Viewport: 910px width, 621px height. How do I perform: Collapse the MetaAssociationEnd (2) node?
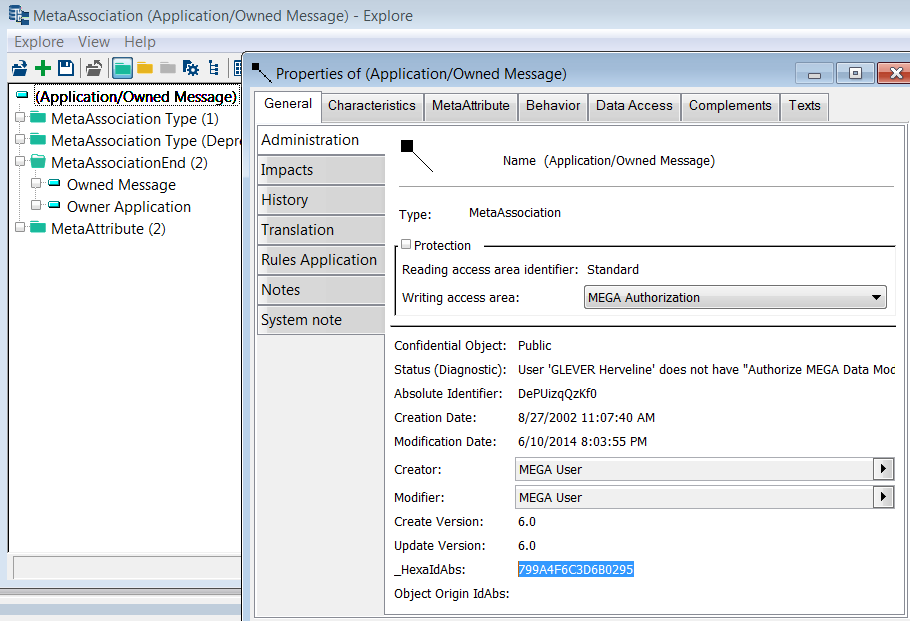pyautogui.click(x=19, y=163)
